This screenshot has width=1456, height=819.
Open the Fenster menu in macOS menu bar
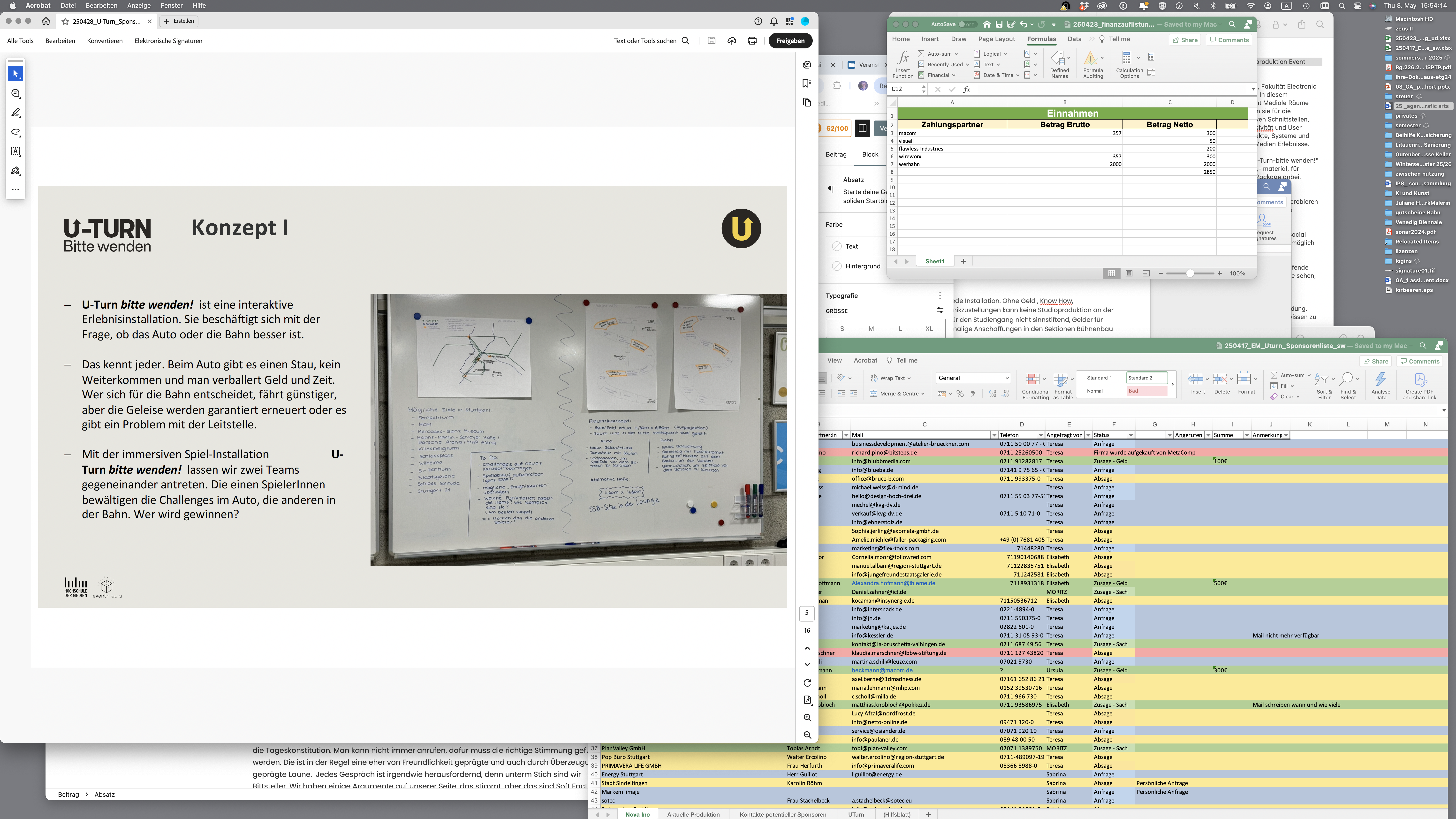click(171, 6)
